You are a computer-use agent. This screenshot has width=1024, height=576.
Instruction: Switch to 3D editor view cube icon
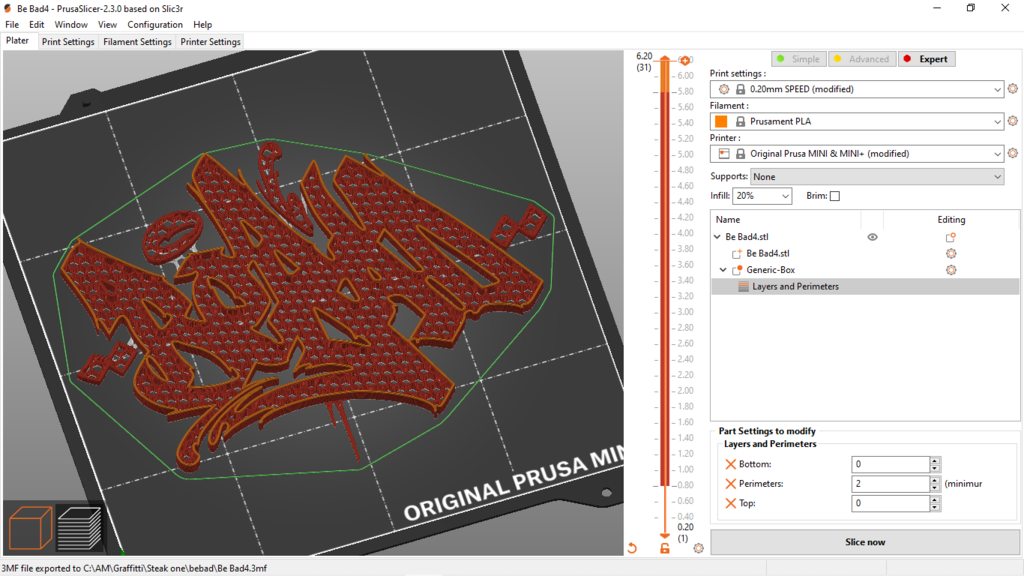pos(30,527)
